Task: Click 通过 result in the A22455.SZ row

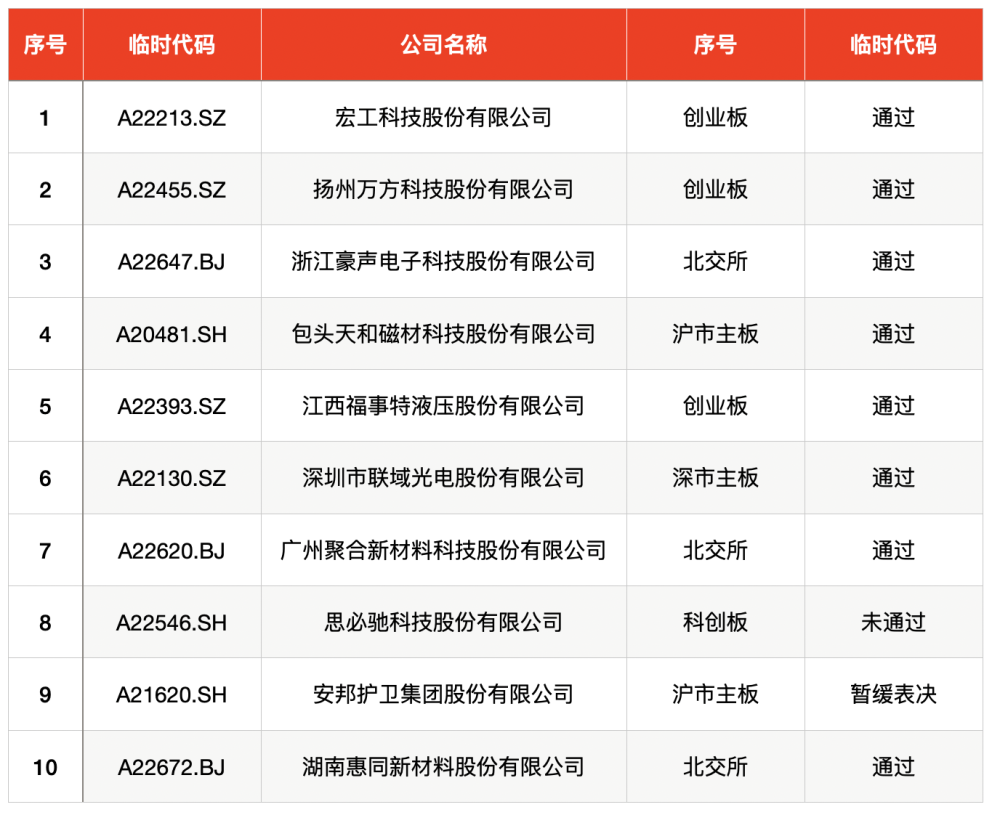Action: point(893,189)
